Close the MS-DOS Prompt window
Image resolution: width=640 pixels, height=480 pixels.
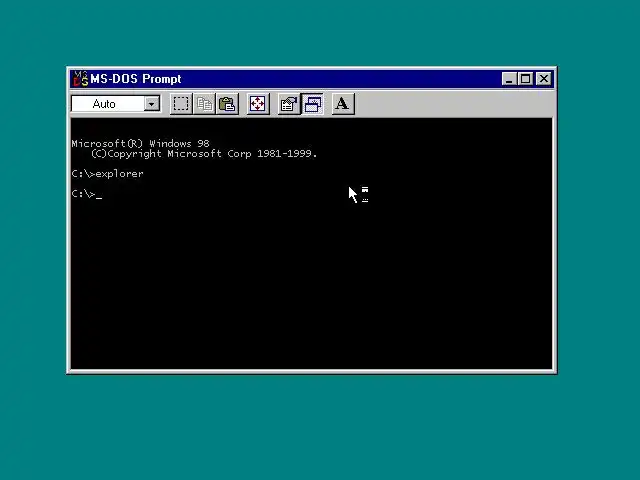[x=544, y=79]
